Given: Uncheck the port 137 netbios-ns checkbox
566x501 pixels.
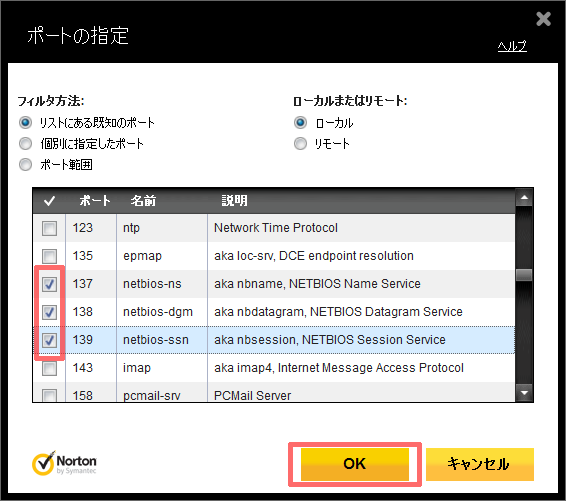Looking at the screenshot, I should click(49, 284).
